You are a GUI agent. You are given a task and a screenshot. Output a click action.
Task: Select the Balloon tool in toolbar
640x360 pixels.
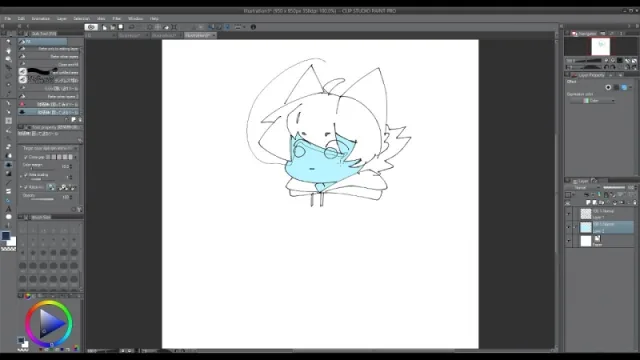(8, 217)
